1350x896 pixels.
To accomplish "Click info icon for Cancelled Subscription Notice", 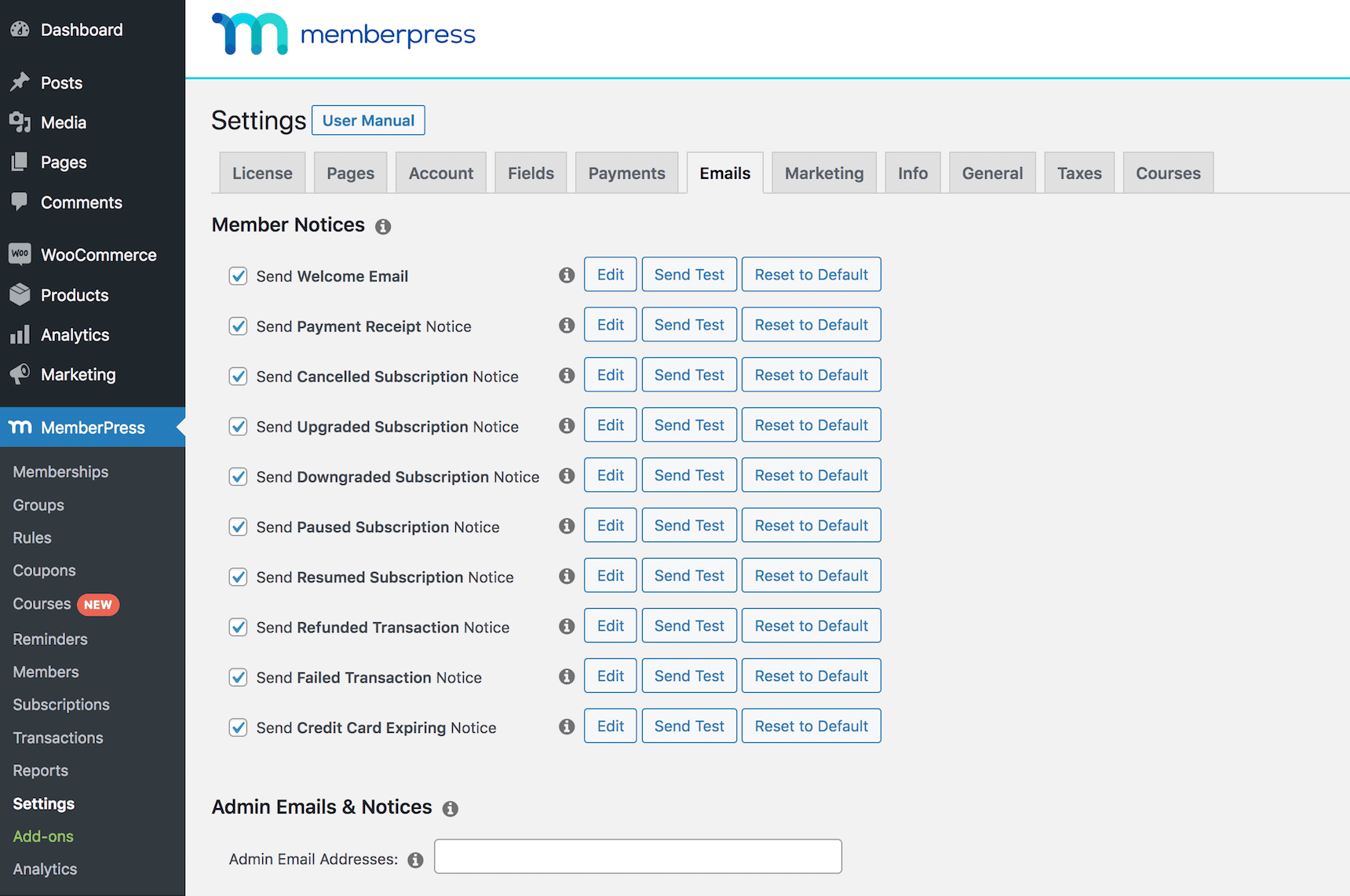I will 567,376.
